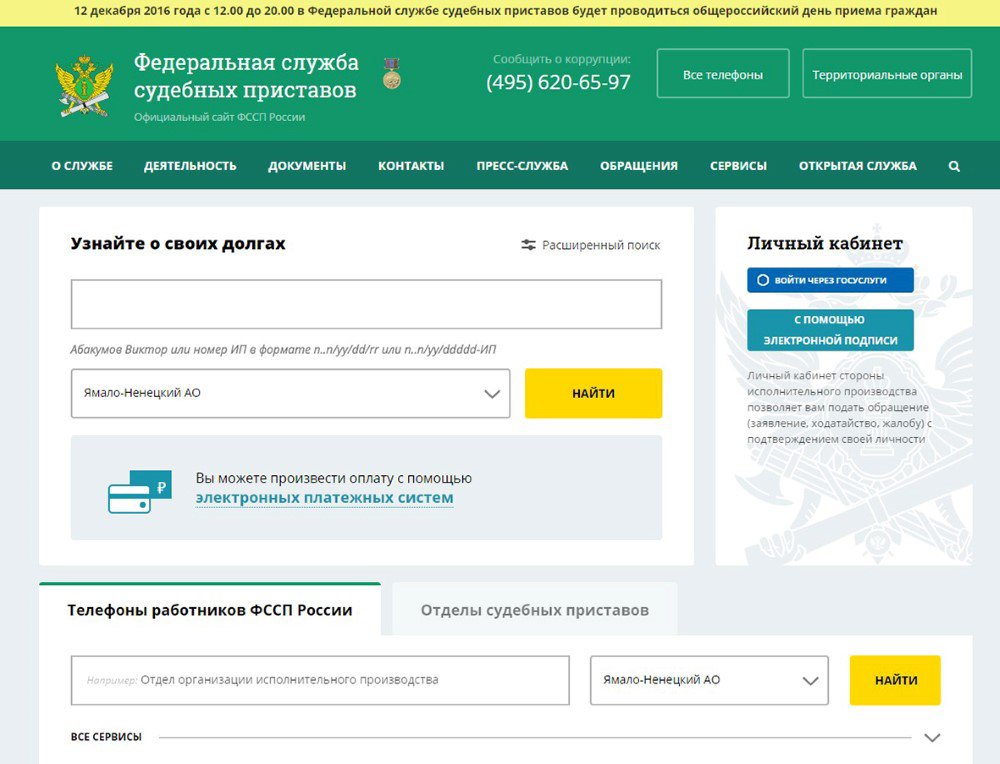Viewport: 1000px width, 764px height.
Task: Click the Gosuslugi circle icon on login button
Action: (763, 280)
